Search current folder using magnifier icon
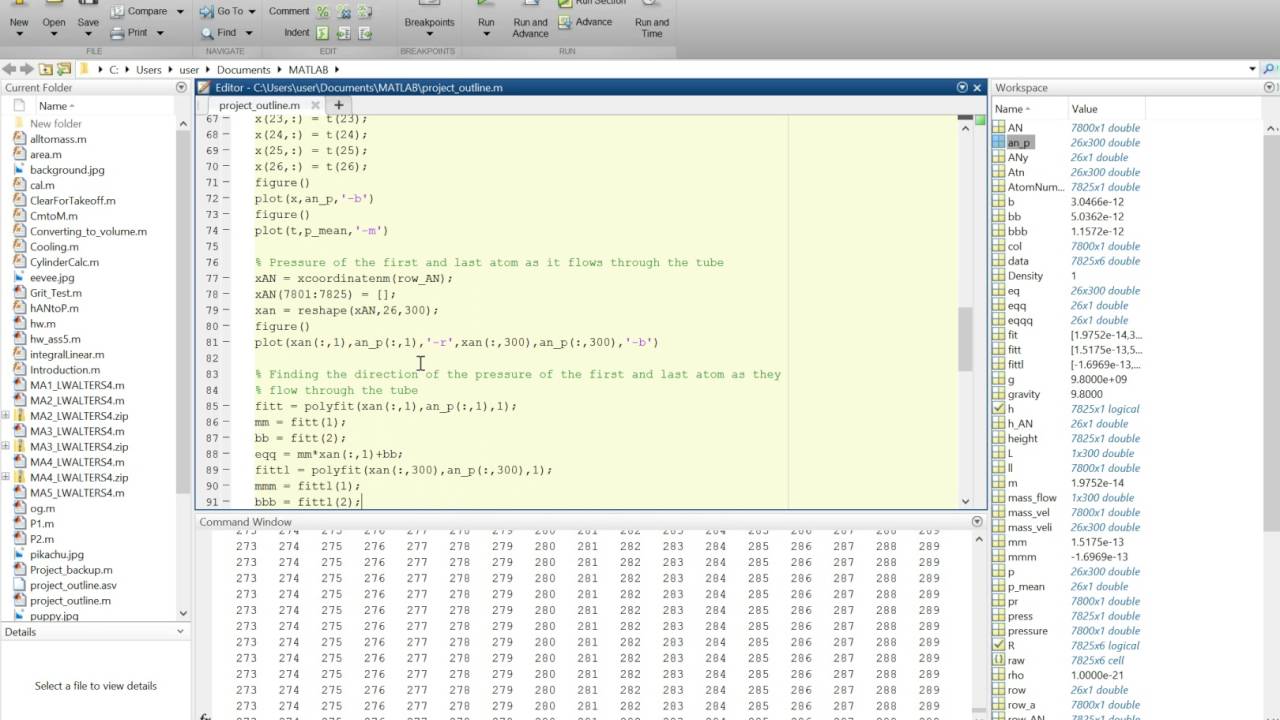 (1269, 69)
